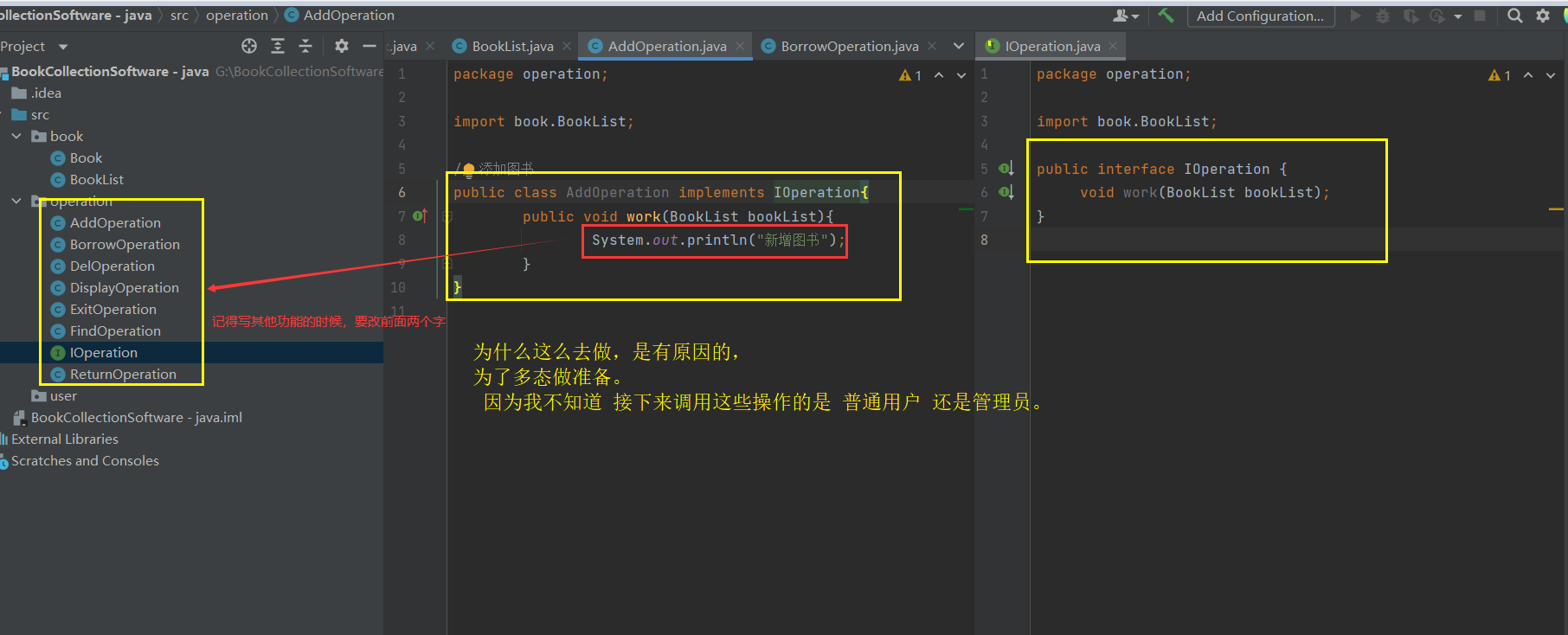This screenshot has height=635, width=1568.
Task: Collapse the operation package node
Action: (x=16, y=201)
